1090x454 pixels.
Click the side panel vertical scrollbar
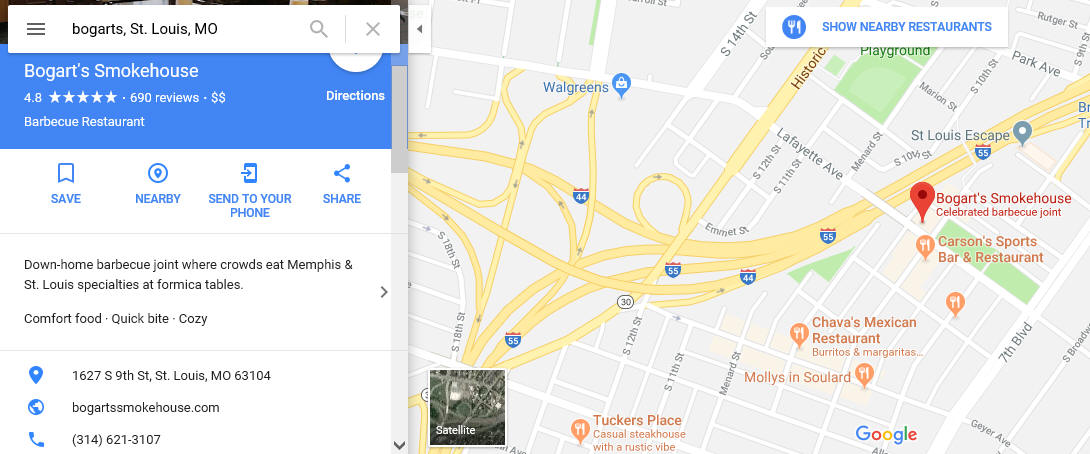[x=399, y=118]
